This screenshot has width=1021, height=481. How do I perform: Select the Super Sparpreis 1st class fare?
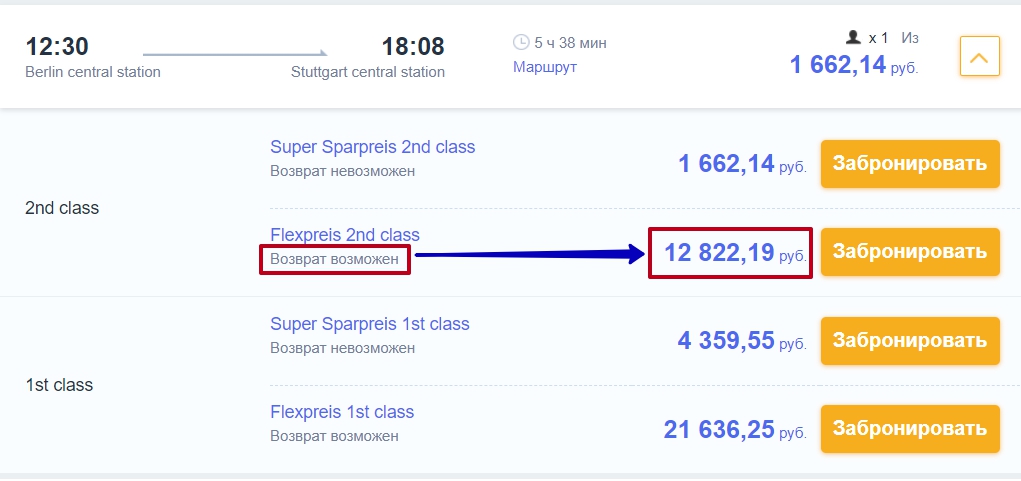click(370, 323)
